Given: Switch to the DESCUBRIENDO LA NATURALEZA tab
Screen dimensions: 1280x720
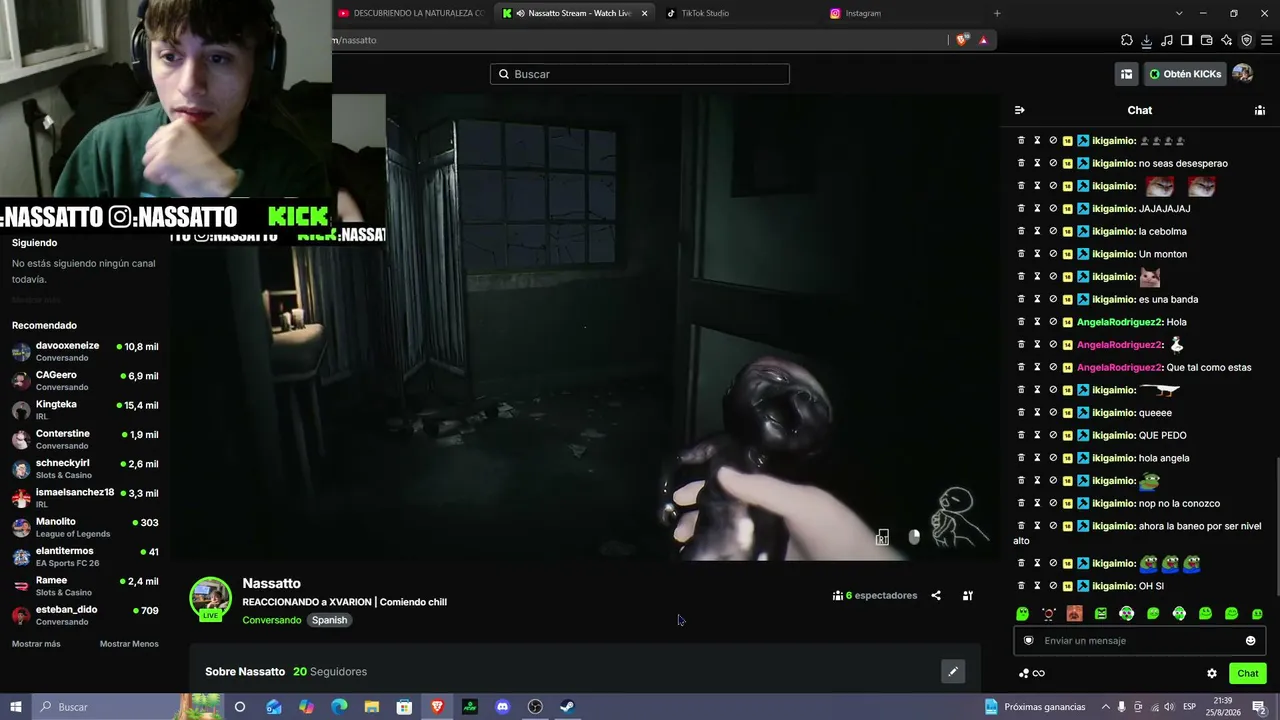Looking at the screenshot, I should click(x=410, y=13).
